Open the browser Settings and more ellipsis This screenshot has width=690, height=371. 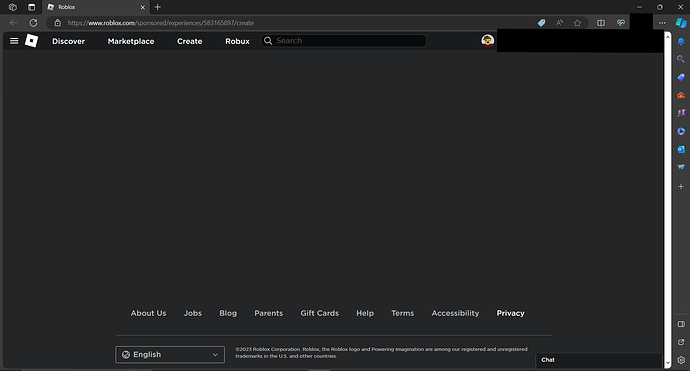point(662,23)
